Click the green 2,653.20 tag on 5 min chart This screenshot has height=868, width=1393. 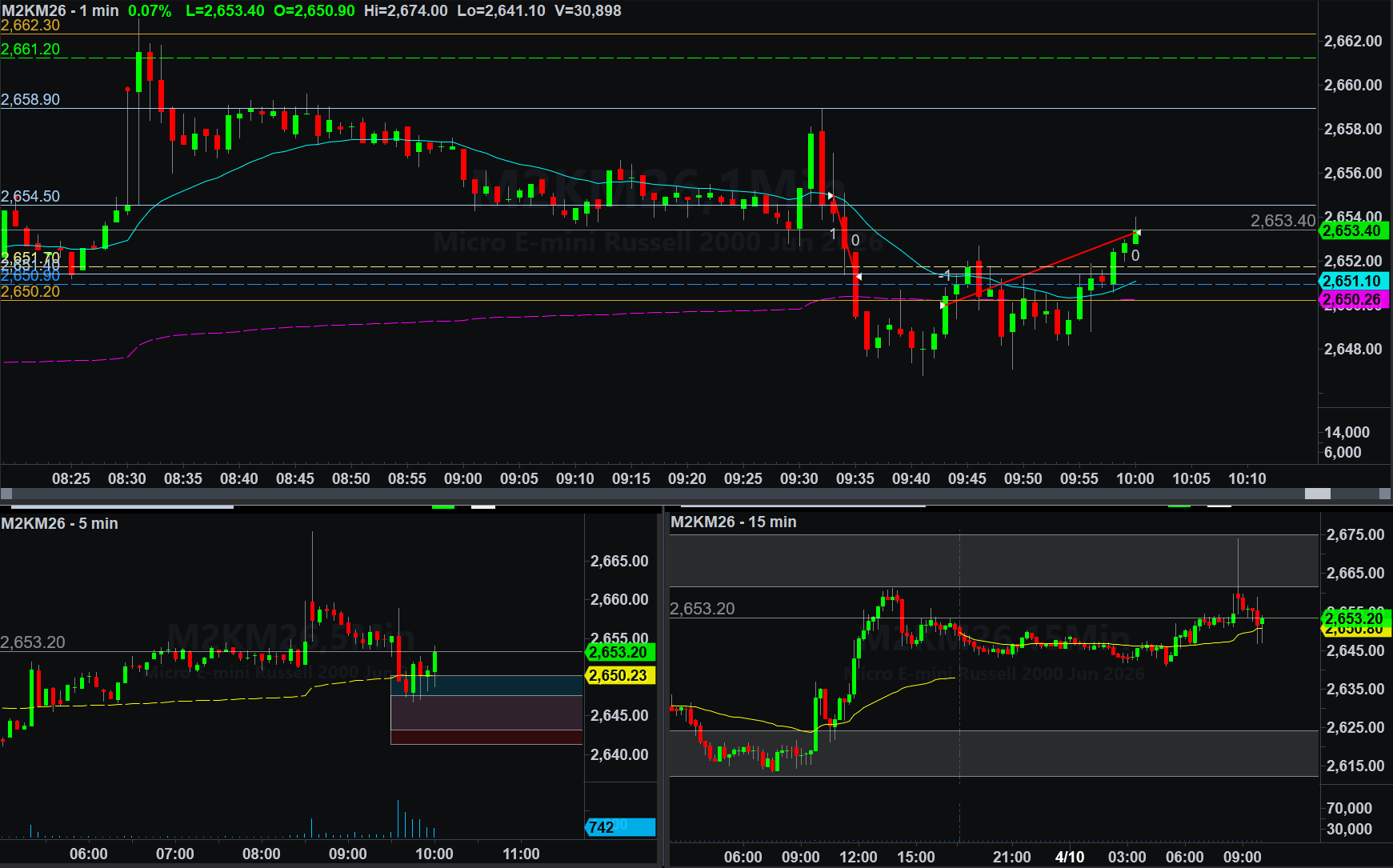coord(619,652)
